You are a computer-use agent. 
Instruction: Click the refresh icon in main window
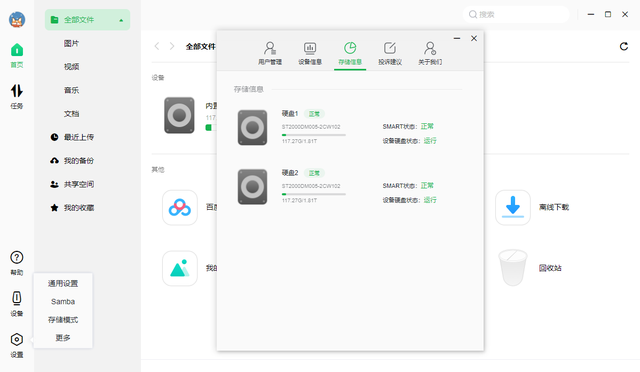pos(624,47)
